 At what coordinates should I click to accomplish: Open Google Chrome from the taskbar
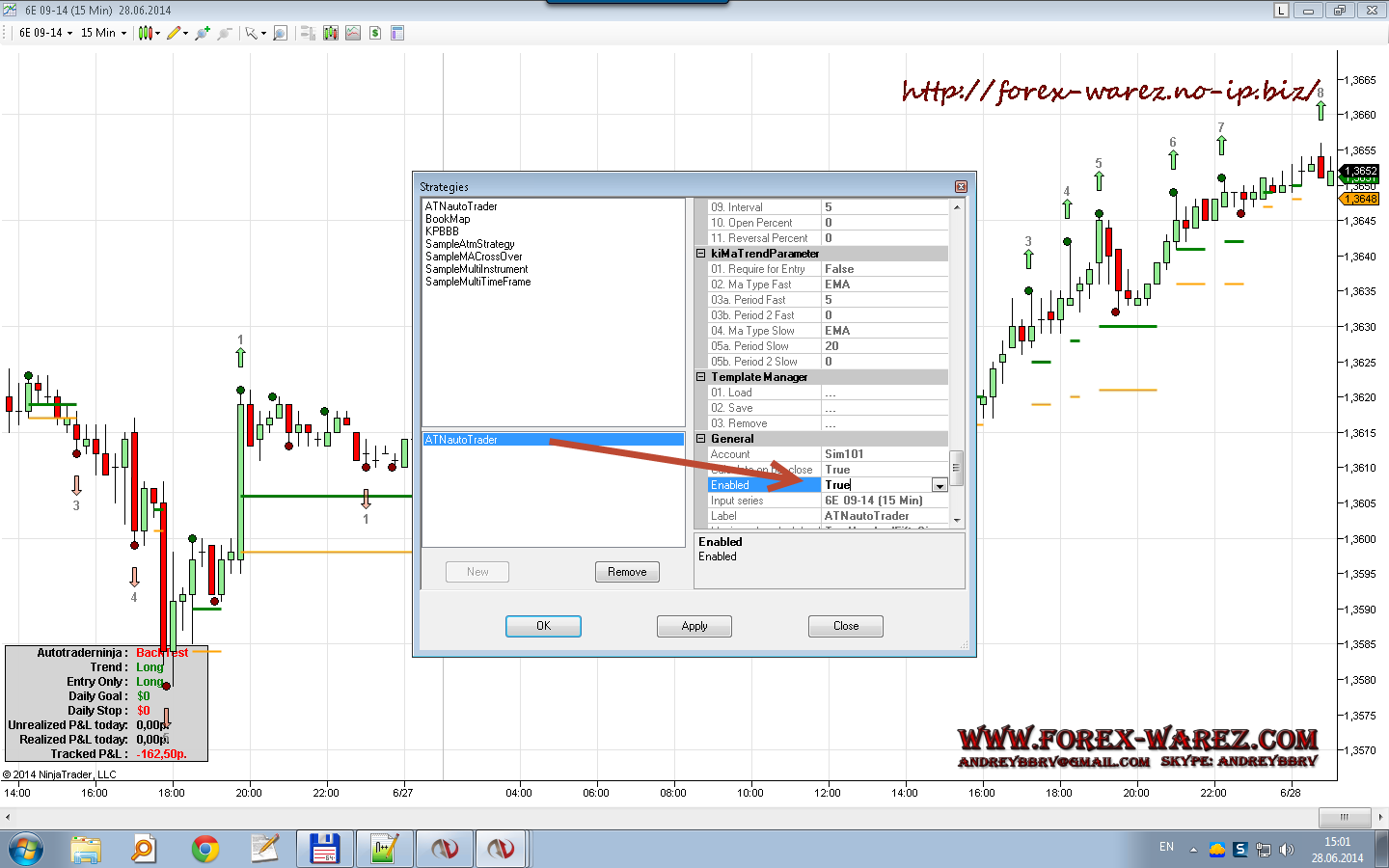pos(204,849)
